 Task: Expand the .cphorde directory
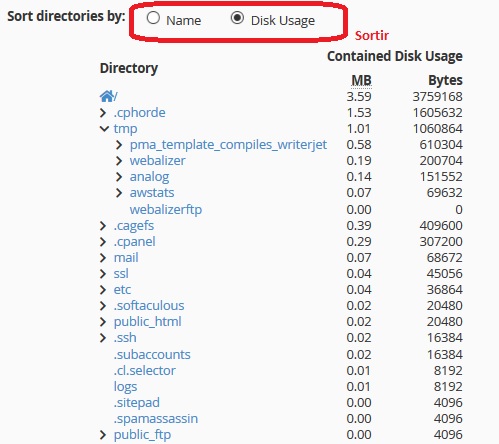(103, 113)
